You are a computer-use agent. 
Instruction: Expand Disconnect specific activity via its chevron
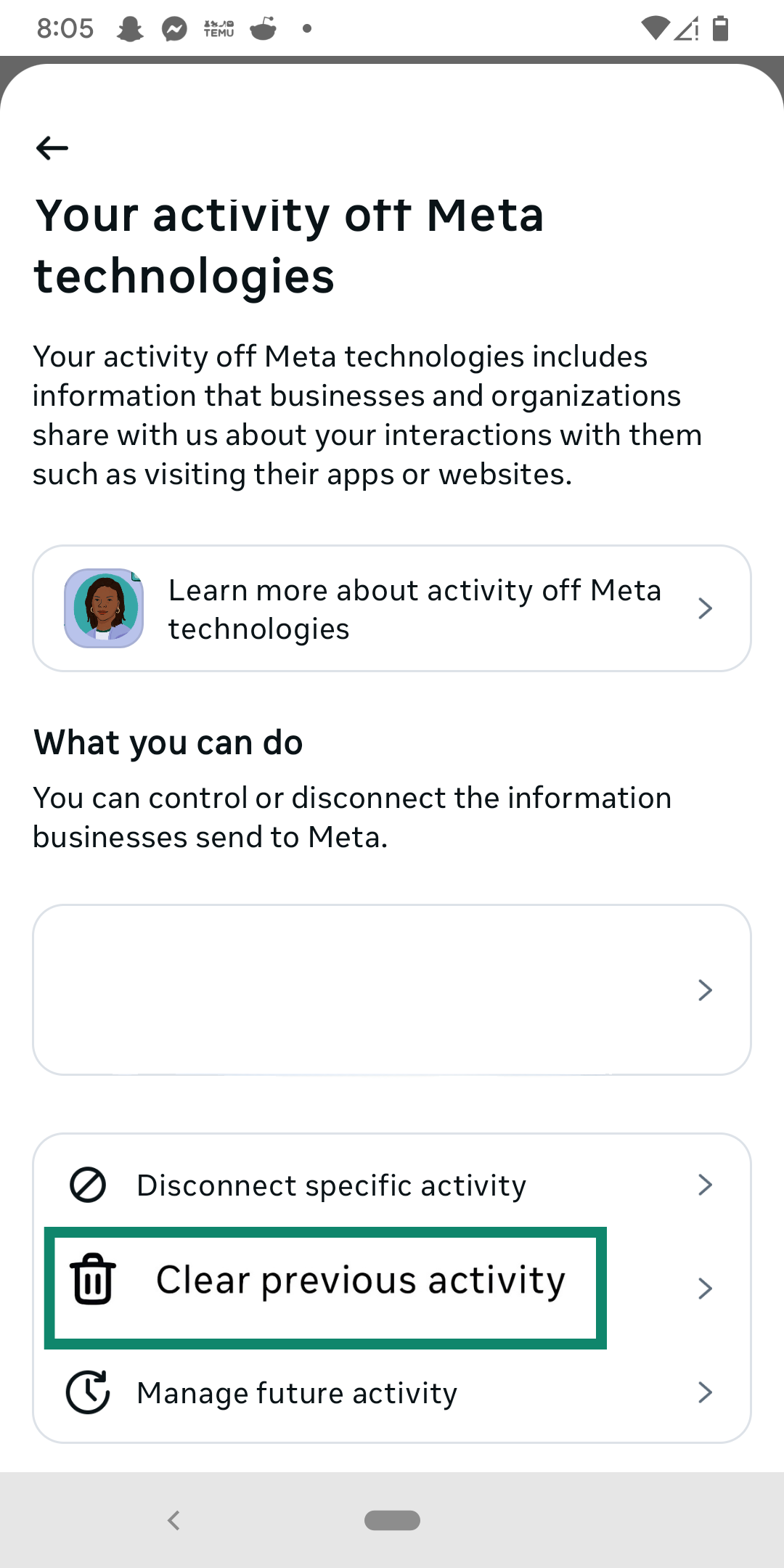click(705, 1184)
